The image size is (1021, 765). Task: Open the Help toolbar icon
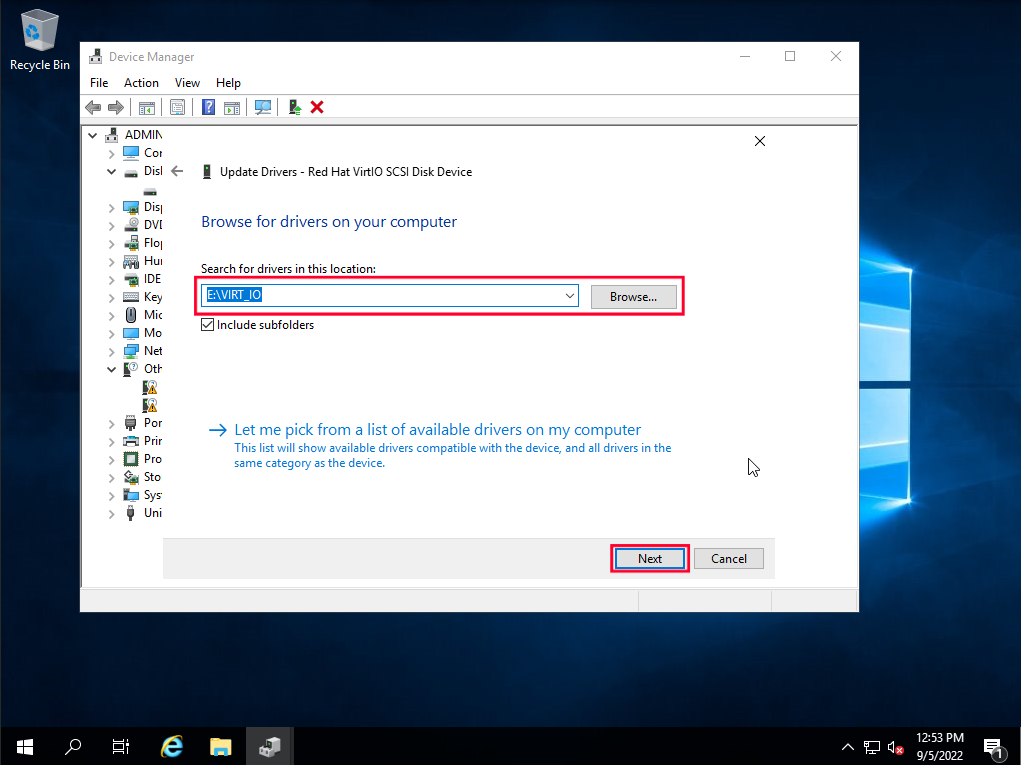tap(207, 107)
